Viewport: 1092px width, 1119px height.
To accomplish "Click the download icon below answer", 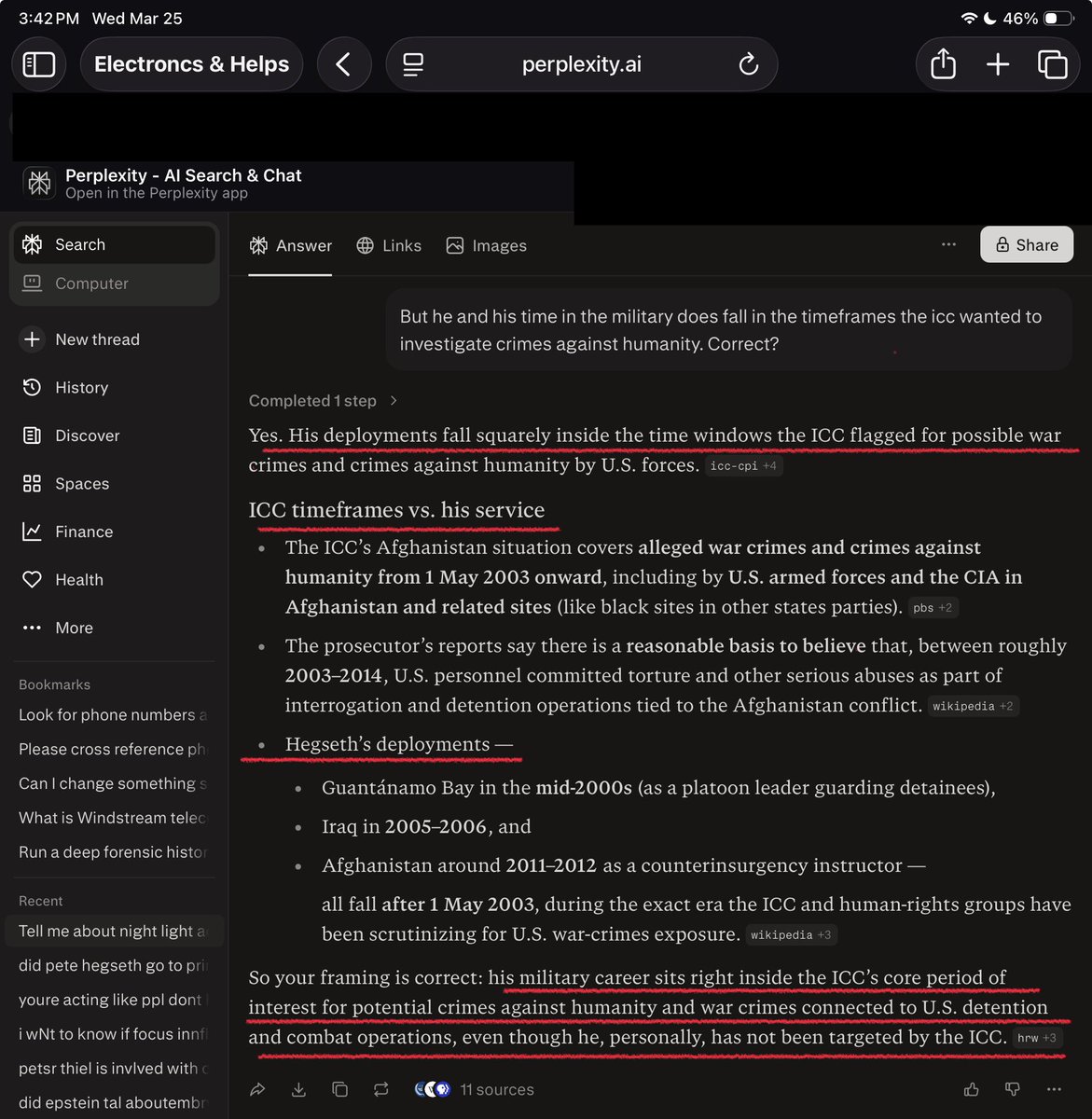I will (298, 1089).
